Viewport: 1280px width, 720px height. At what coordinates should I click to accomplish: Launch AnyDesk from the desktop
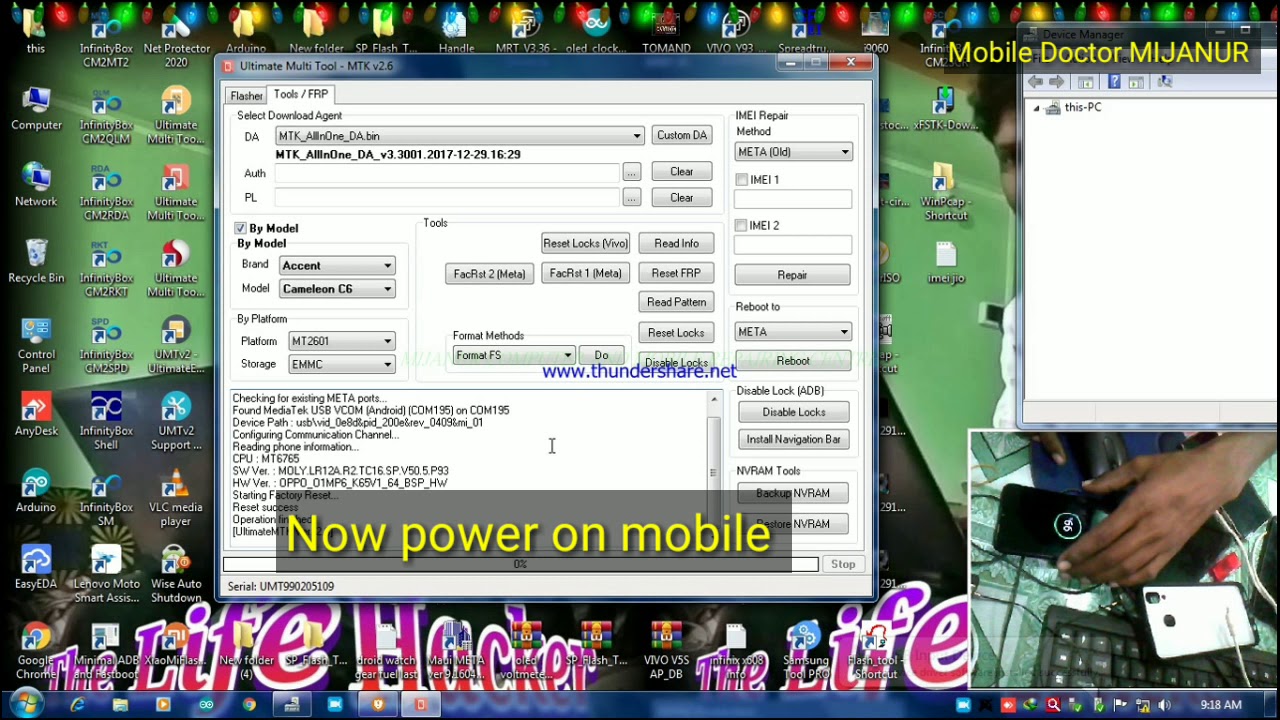click(36, 414)
